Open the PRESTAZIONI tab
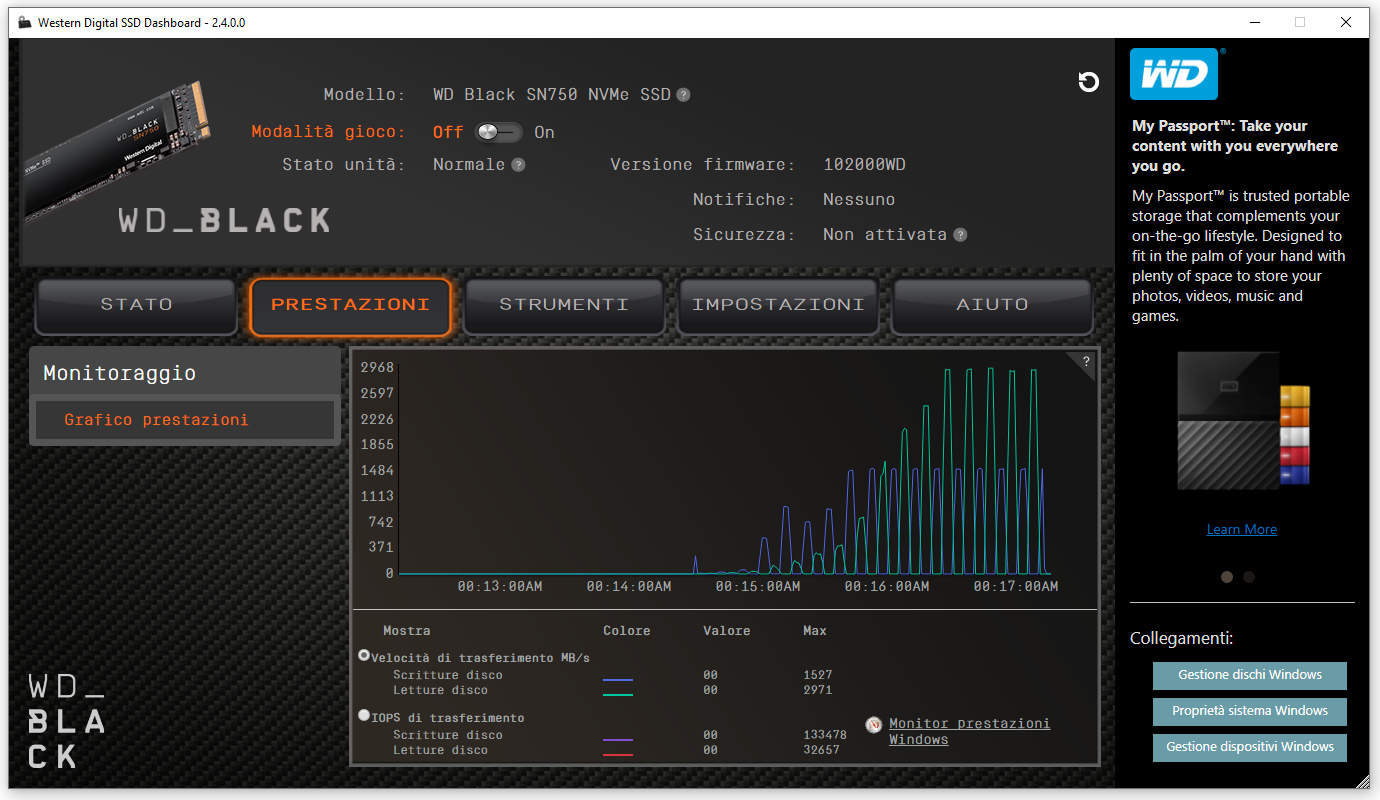This screenshot has height=800, width=1380. pos(351,305)
